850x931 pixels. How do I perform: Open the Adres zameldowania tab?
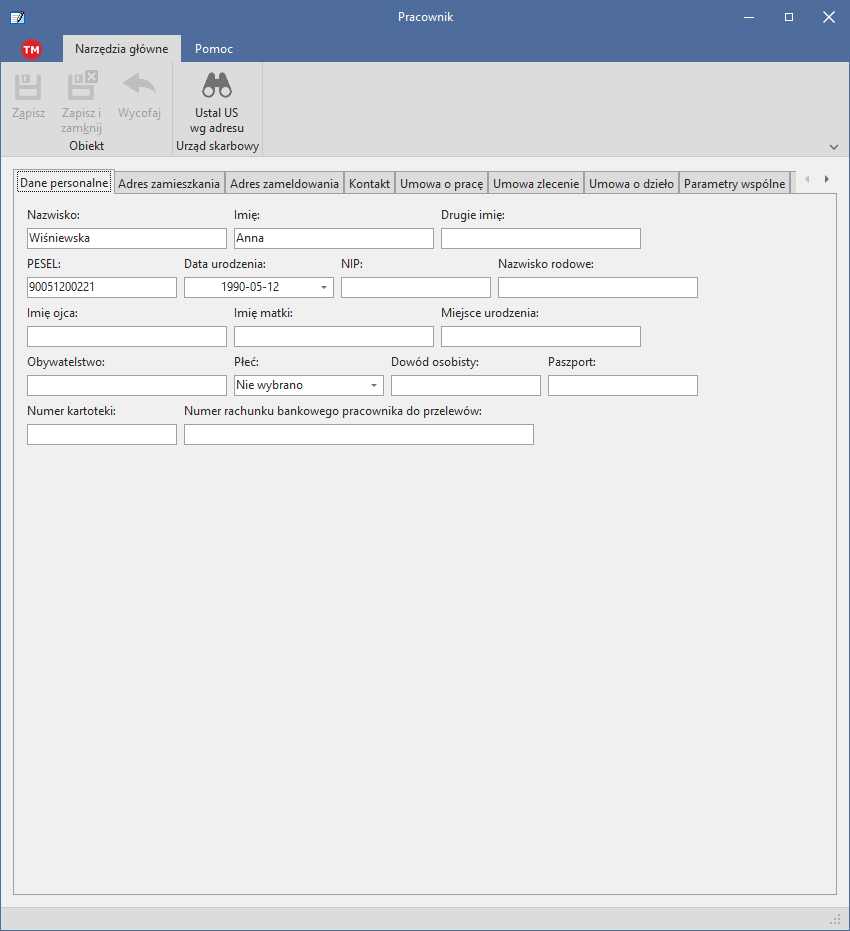pos(284,183)
